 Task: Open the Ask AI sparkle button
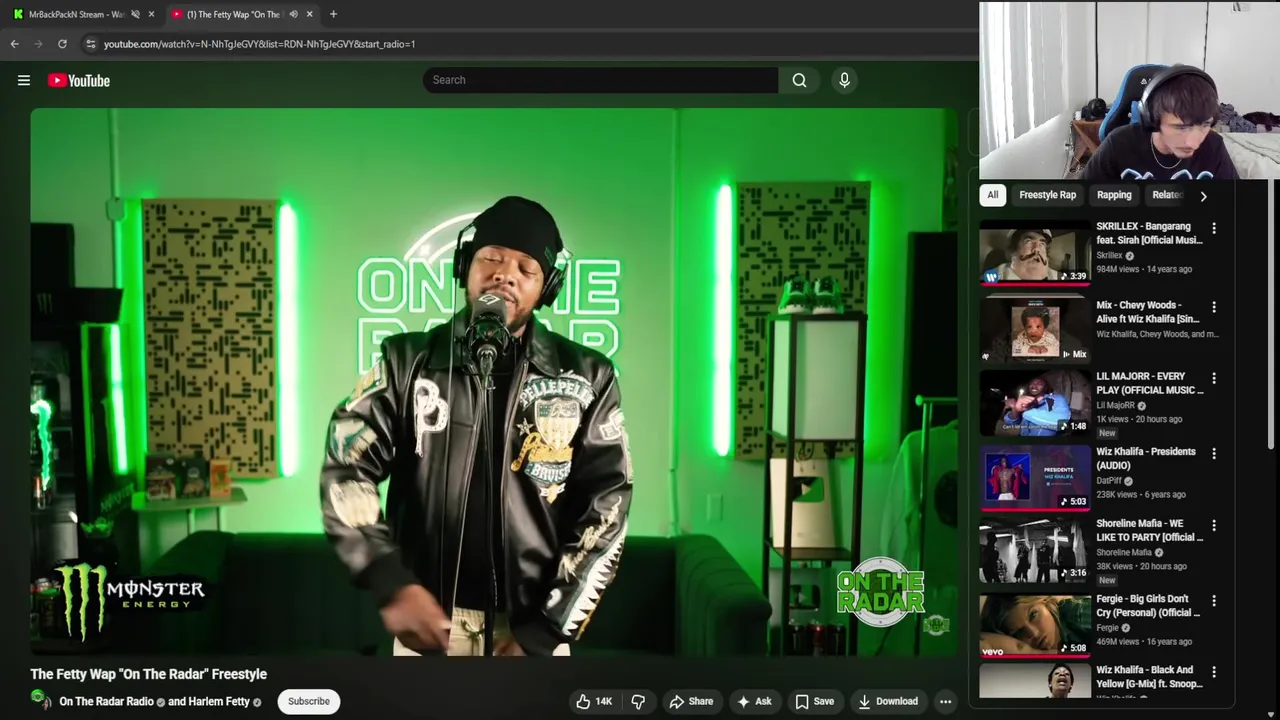[x=754, y=701]
